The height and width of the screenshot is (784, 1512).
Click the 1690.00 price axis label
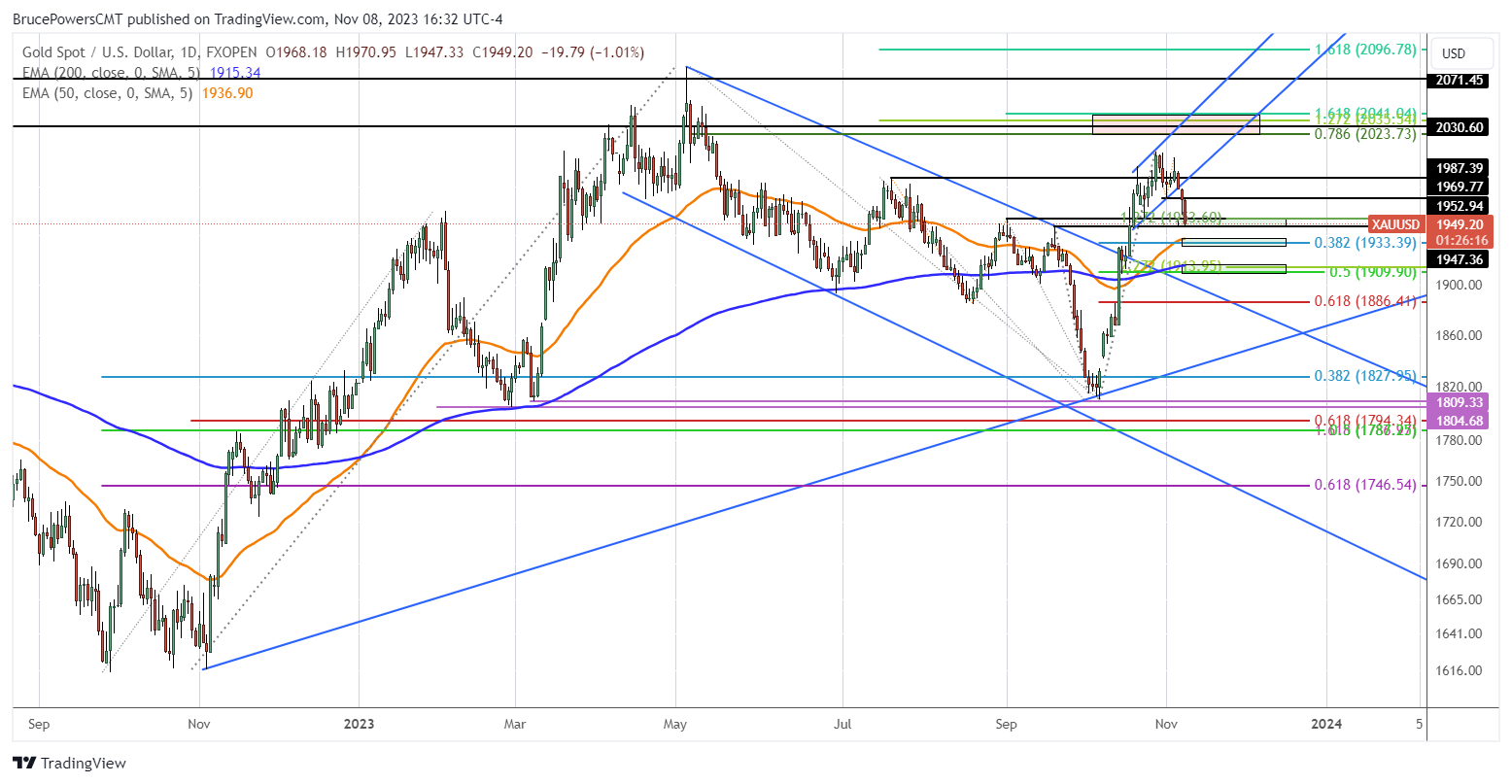(x=1459, y=563)
